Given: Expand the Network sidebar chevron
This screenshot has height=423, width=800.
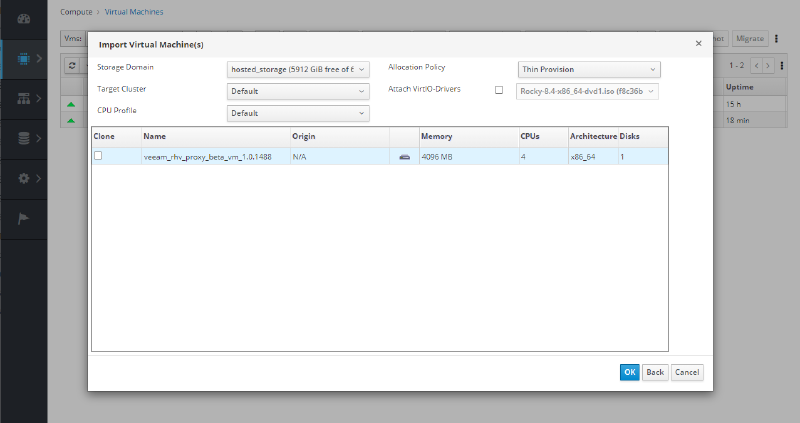Looking at the screenshot, I should 39,98.
